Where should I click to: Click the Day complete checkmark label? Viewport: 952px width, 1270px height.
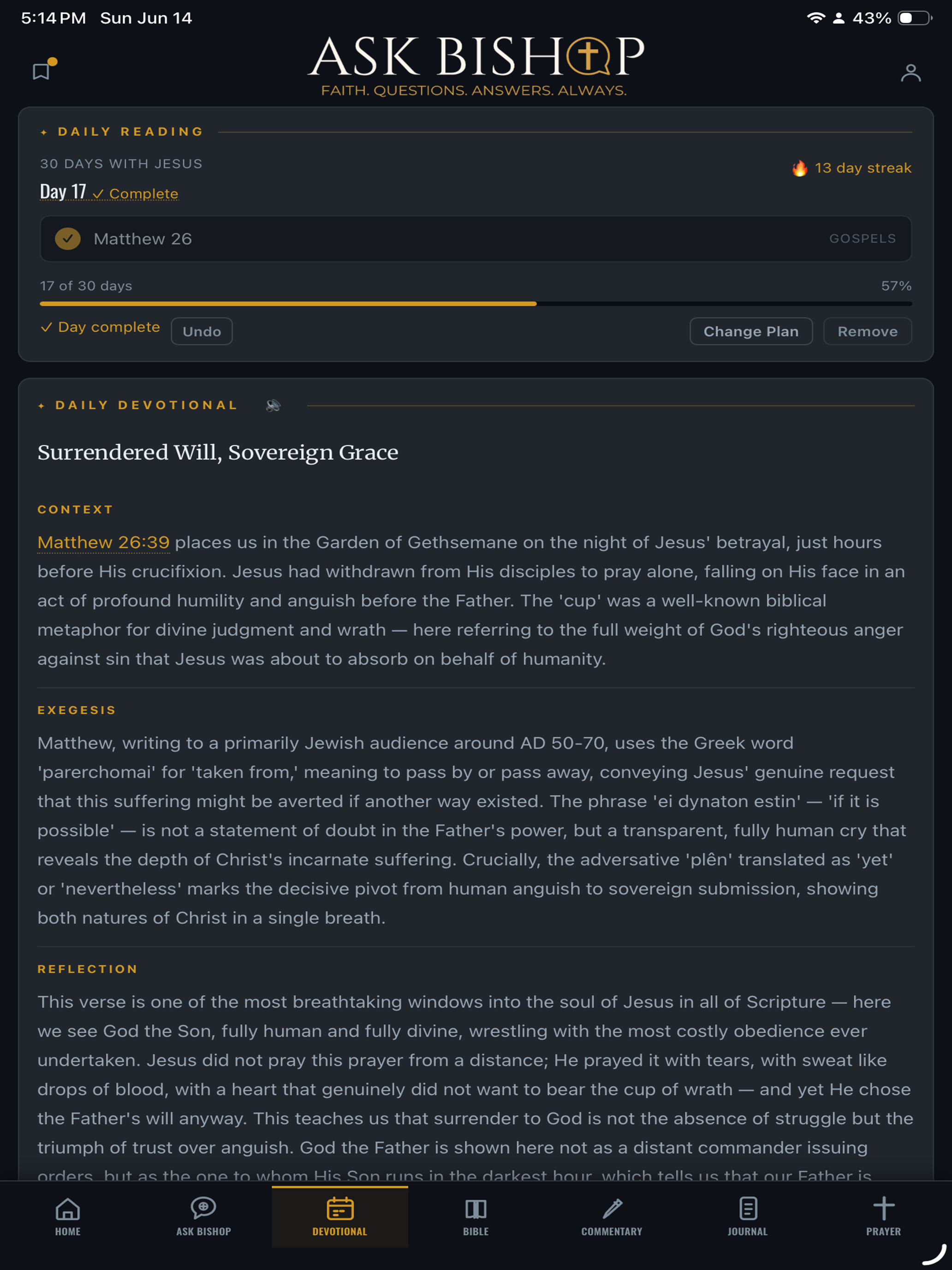click(x=101, y=327)
